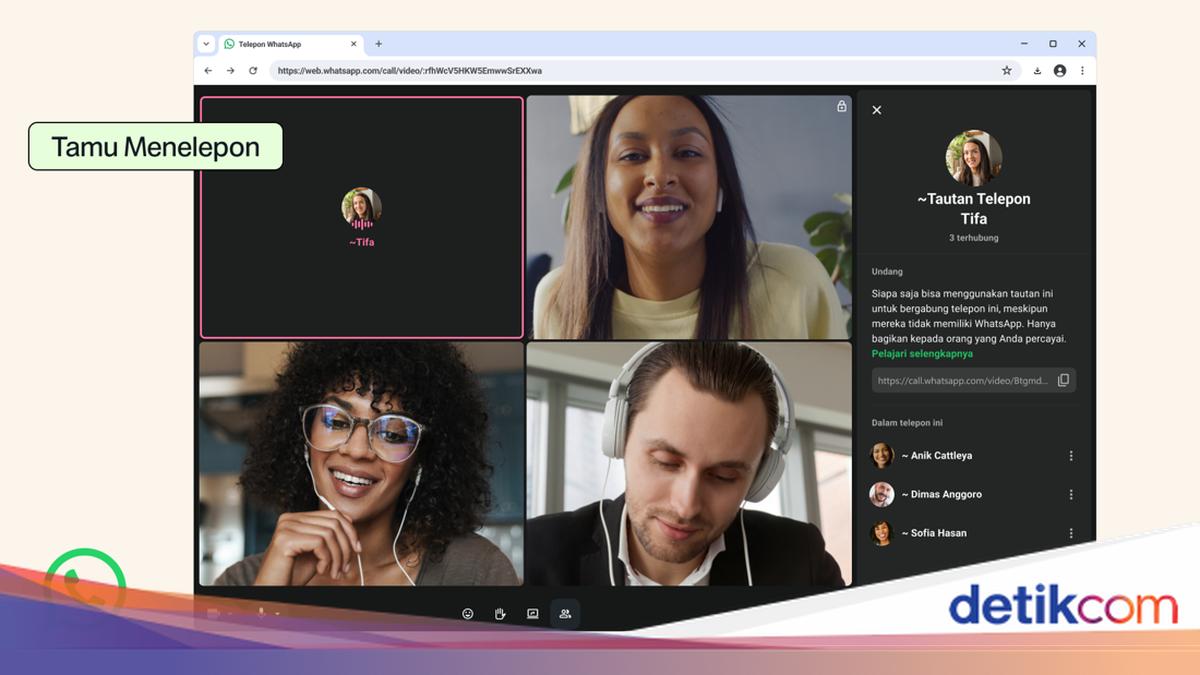The image size is (1200, 675).
Task: Open options for Anik Cattleya
Action: (x=1071, y=456)
